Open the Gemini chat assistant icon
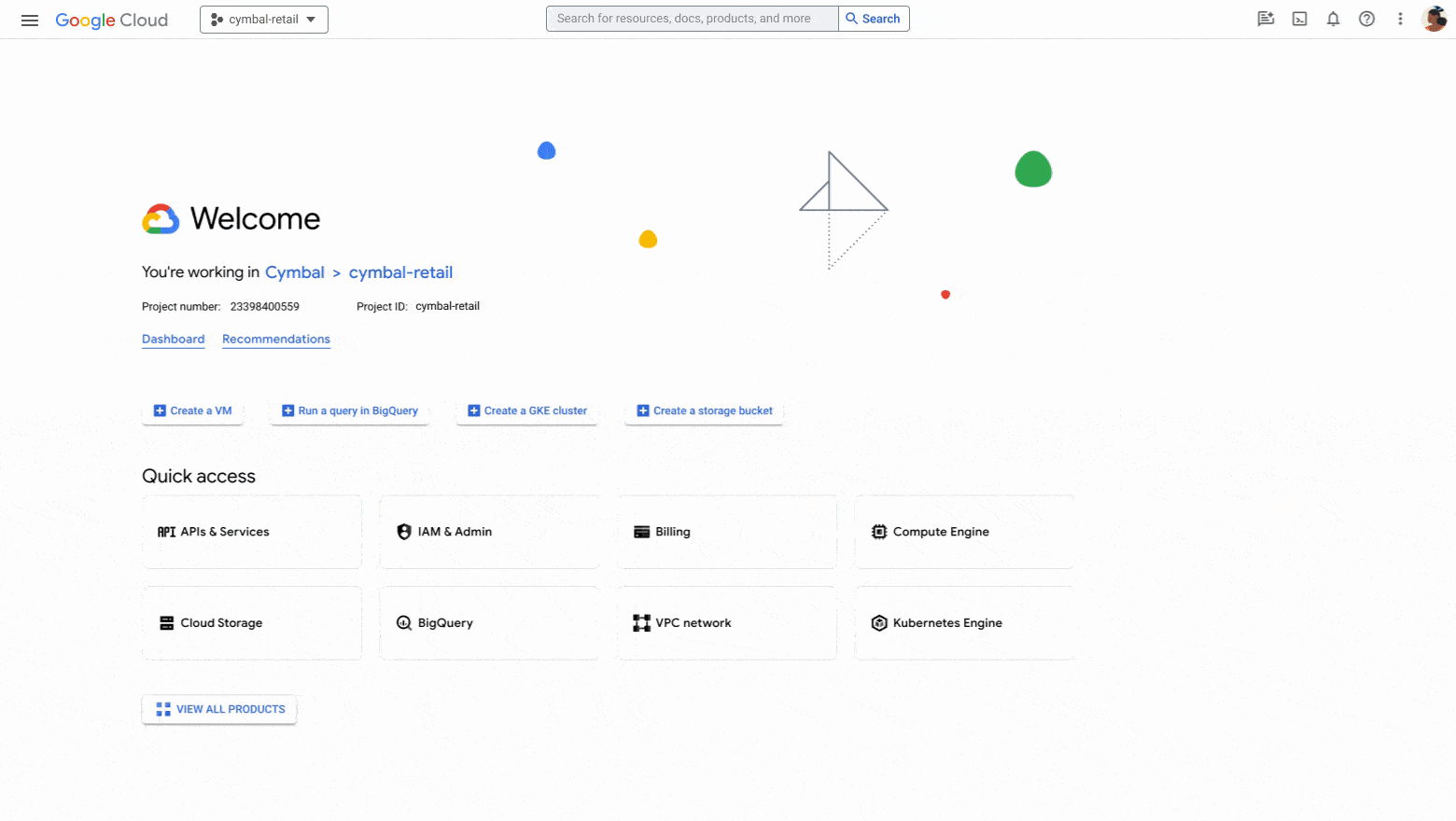 click(x=1266, y=19)
